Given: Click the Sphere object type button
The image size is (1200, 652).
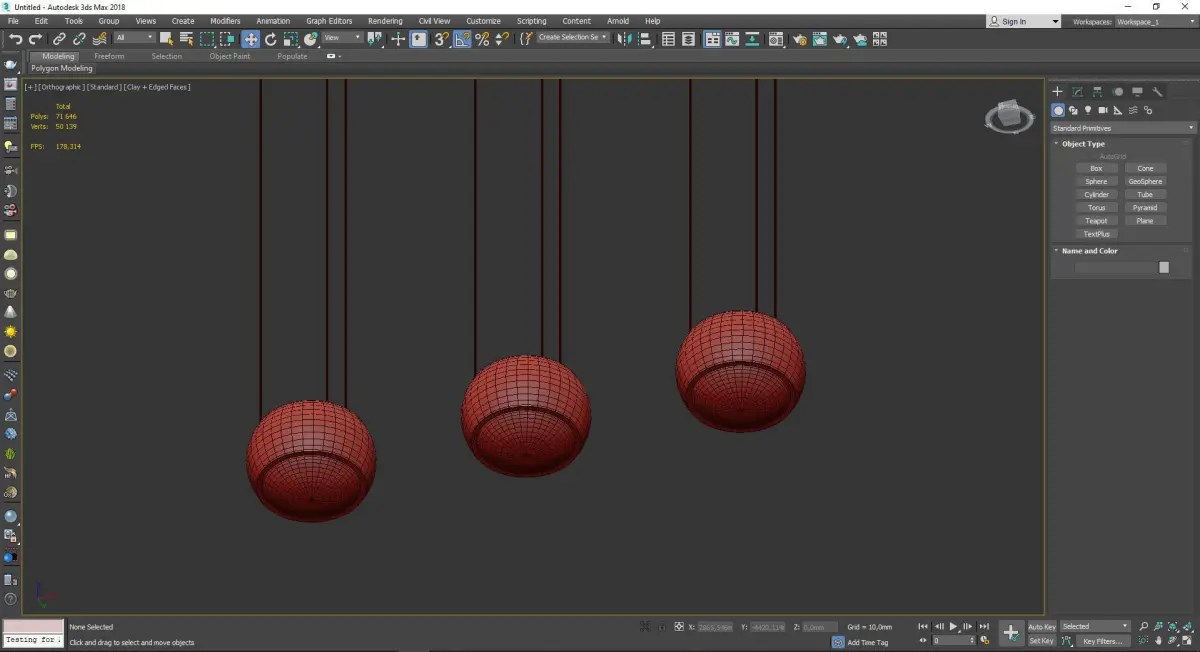Looking at the screenshot, I should (1096, 182).
